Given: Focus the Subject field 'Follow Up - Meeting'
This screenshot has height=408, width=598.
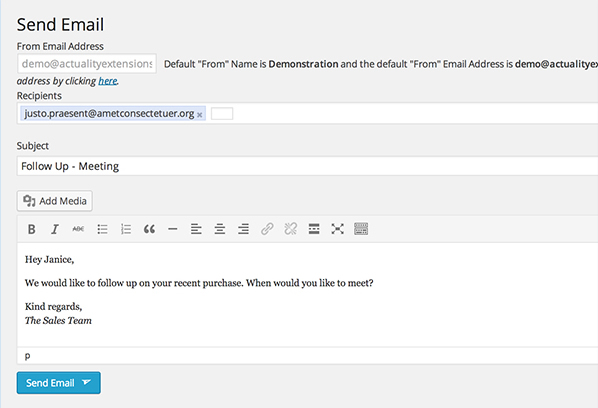Looking at the screenshot, I should click(307, 166).
